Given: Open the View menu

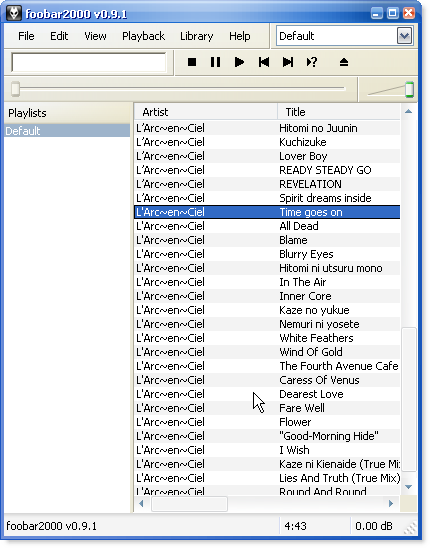Looking at the screenshot, I should [95, 36].
